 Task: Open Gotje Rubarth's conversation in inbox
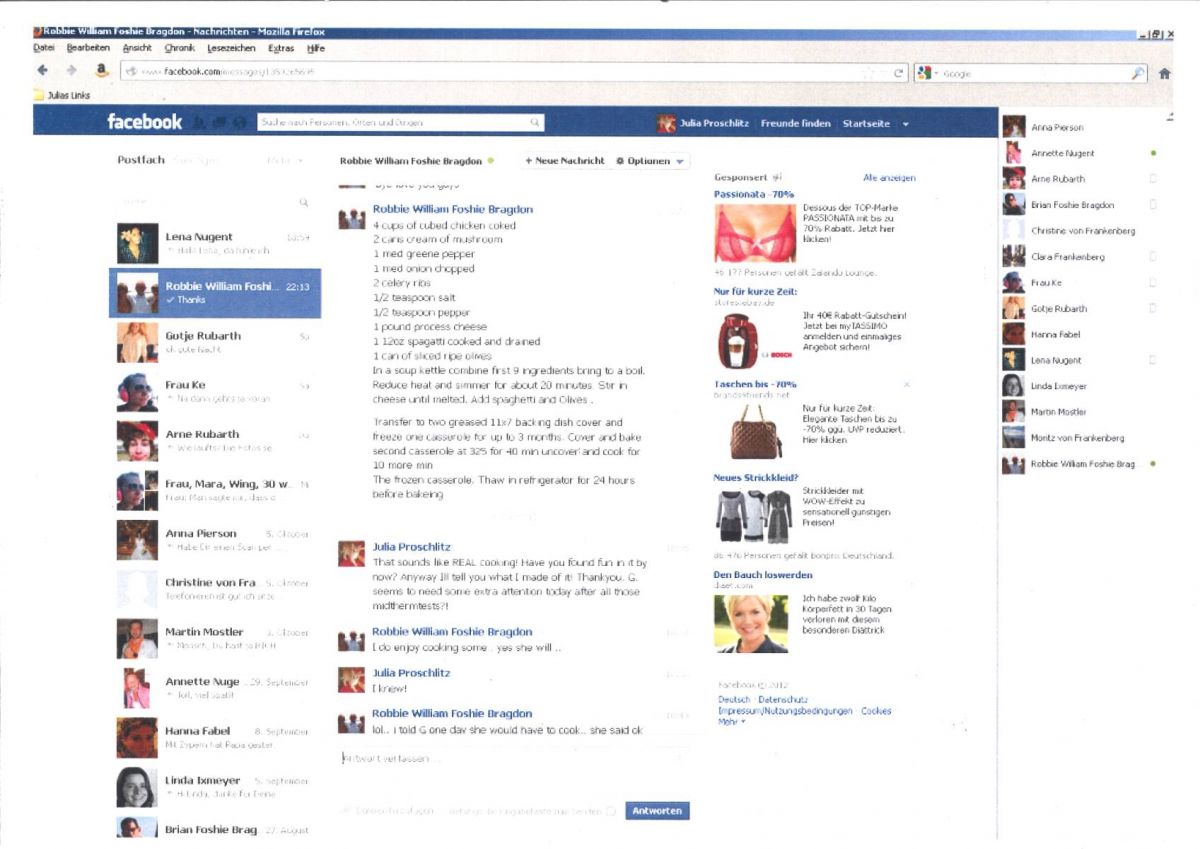pos(214,342)
